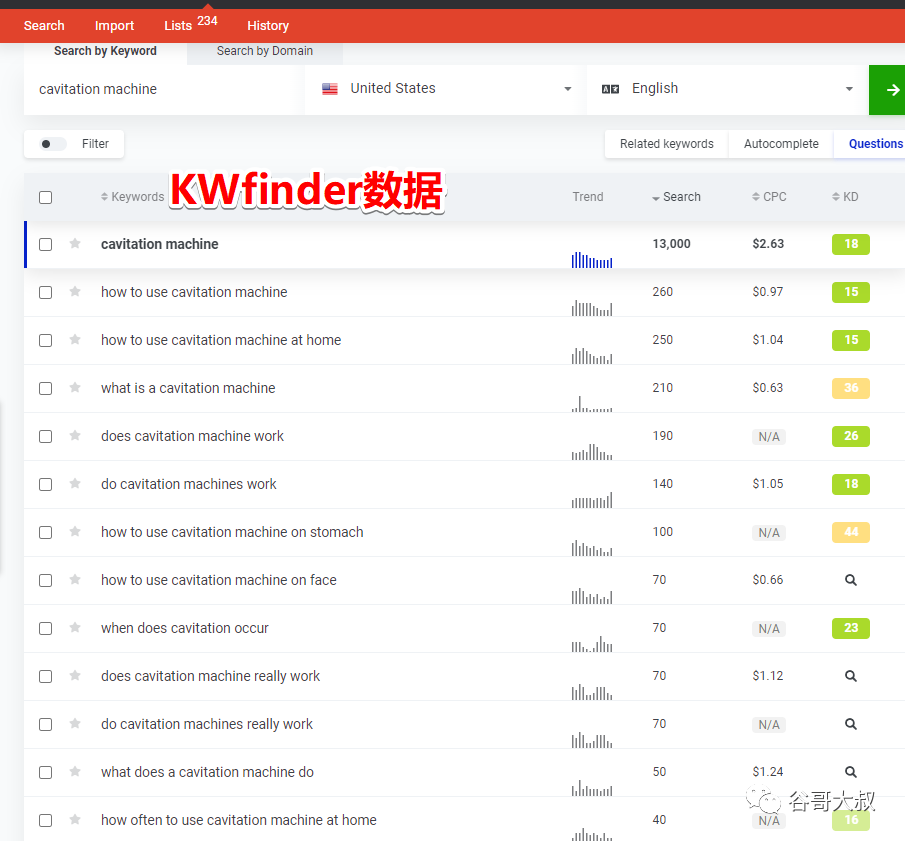Click CPC value $2.63
The height and width of the screenshot is (841, 905).
pos(768,244)
